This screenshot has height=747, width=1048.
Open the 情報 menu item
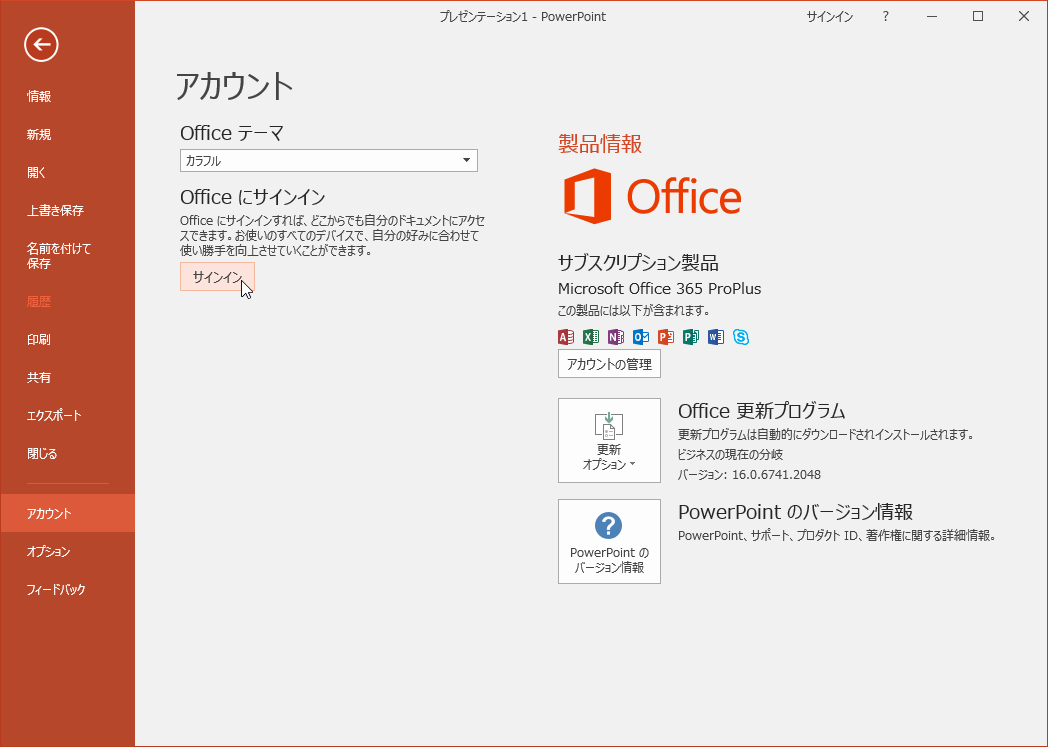68,96
